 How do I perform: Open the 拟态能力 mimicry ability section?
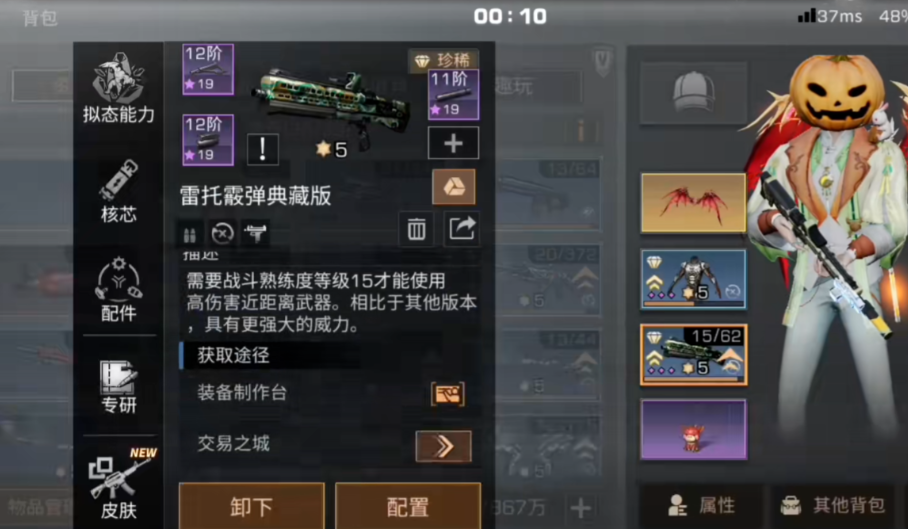(118, 88)
